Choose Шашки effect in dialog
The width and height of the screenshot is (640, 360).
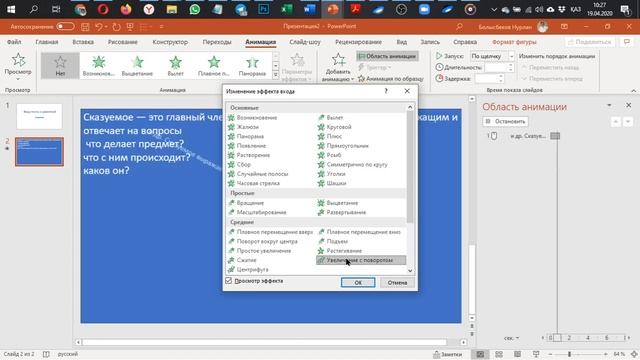coord(336,183)
